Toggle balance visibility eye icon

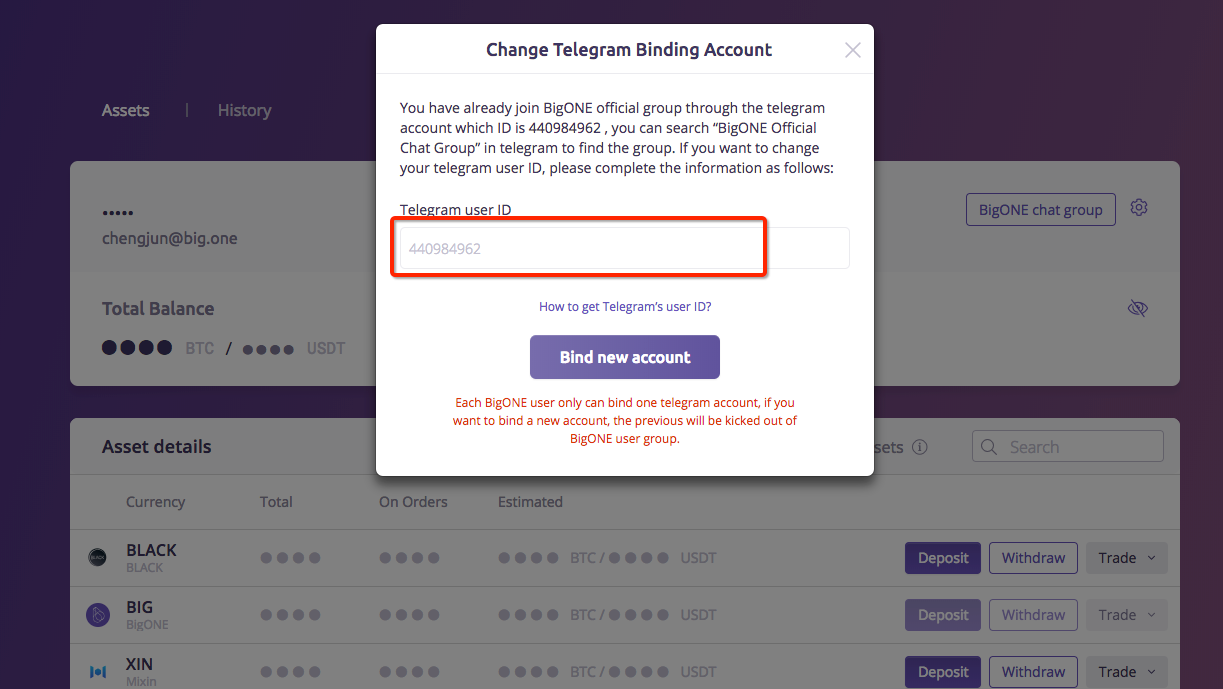click(1137, 308)
